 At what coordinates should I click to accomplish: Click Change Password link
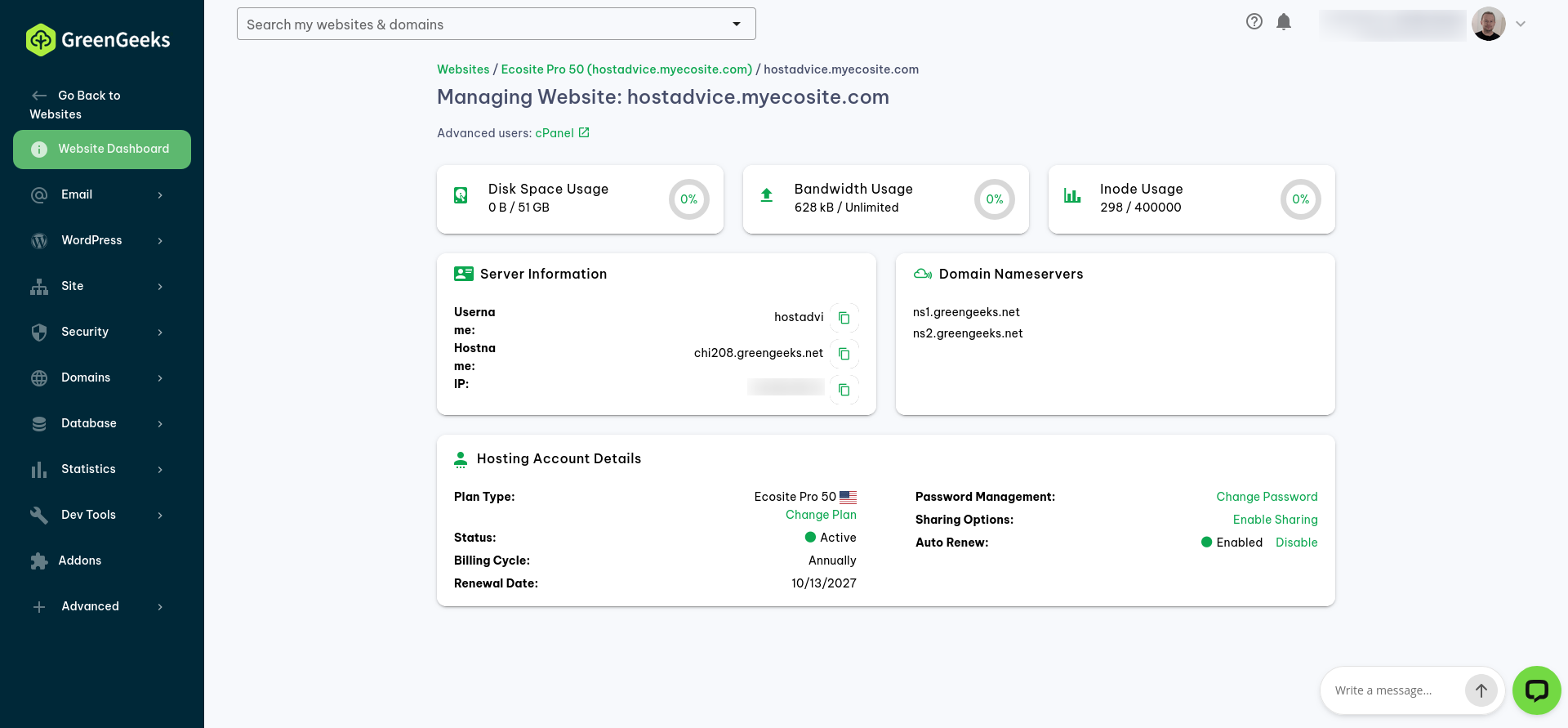(x=1267, y=497)
